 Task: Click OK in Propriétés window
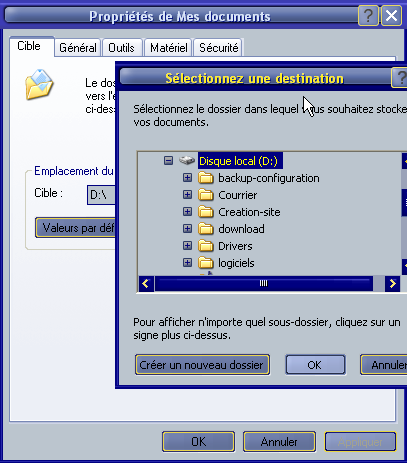coord(199,442)
